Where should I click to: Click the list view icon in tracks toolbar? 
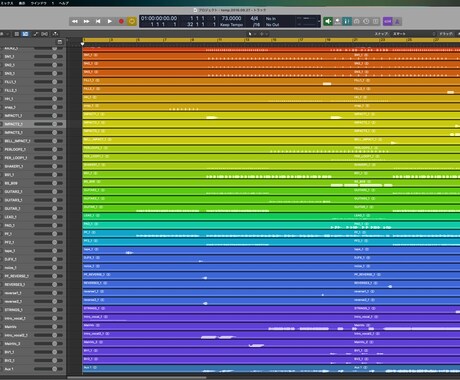(x=17, y=34)
